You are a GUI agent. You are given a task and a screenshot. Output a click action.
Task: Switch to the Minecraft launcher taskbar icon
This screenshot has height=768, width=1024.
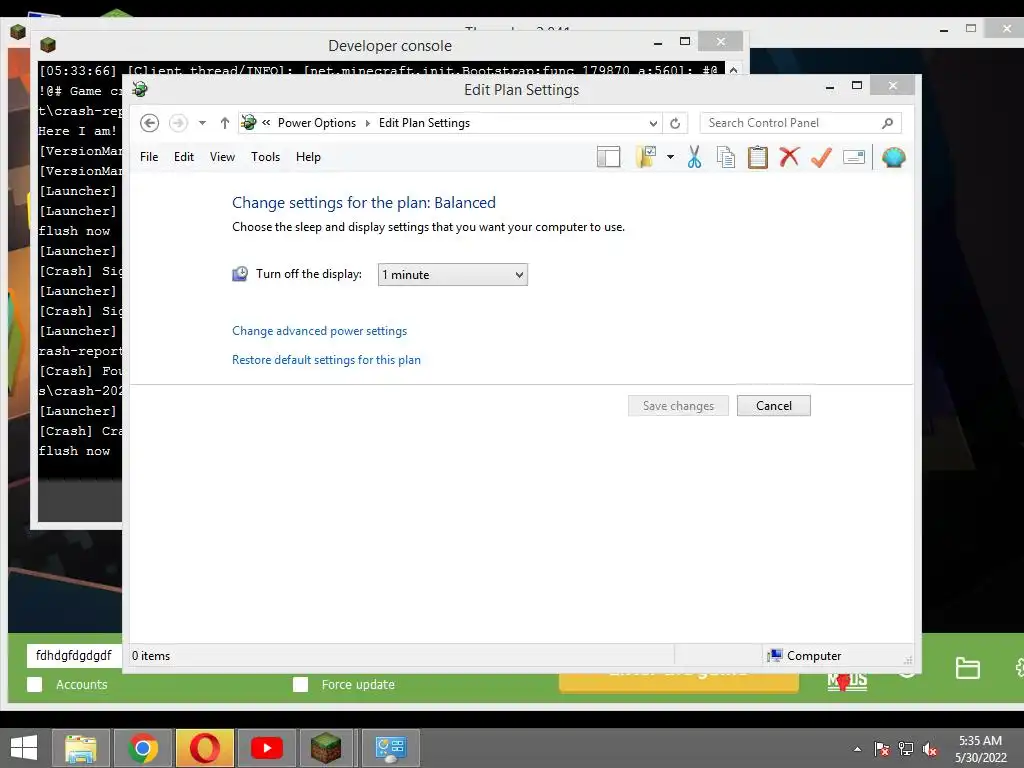click(x=325, y=748)
